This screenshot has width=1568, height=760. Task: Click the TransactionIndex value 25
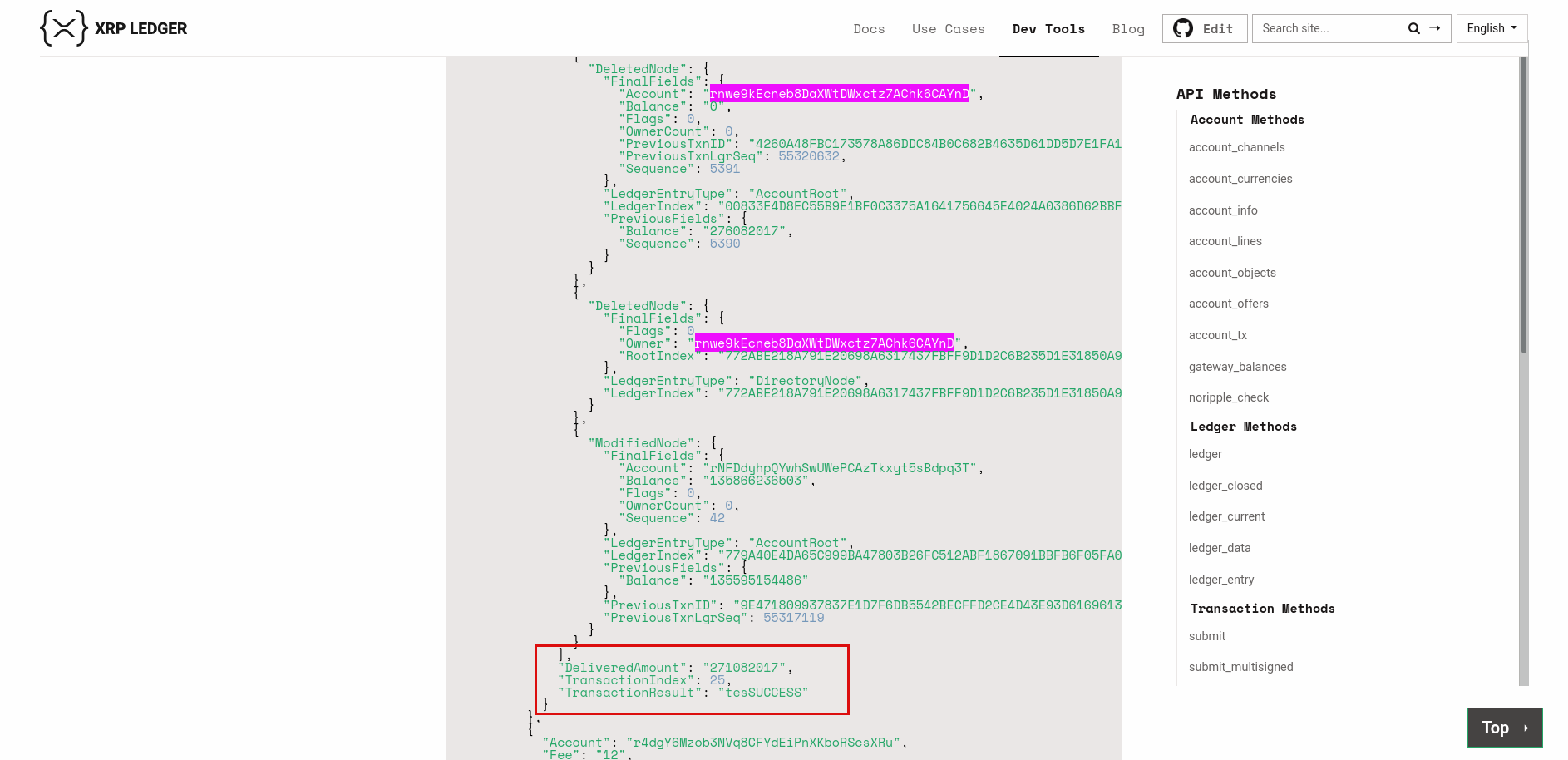coord(717,680)
